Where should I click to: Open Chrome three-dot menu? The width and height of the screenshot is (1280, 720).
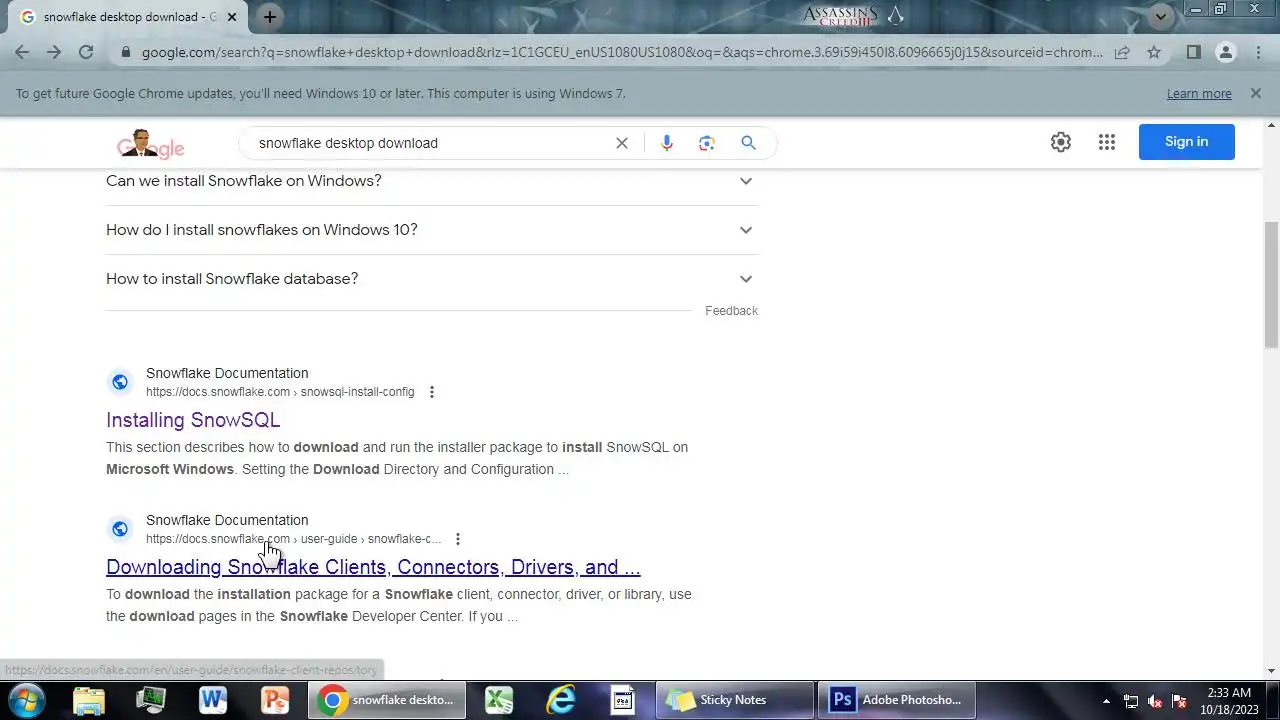click(x=1257, y=52)
